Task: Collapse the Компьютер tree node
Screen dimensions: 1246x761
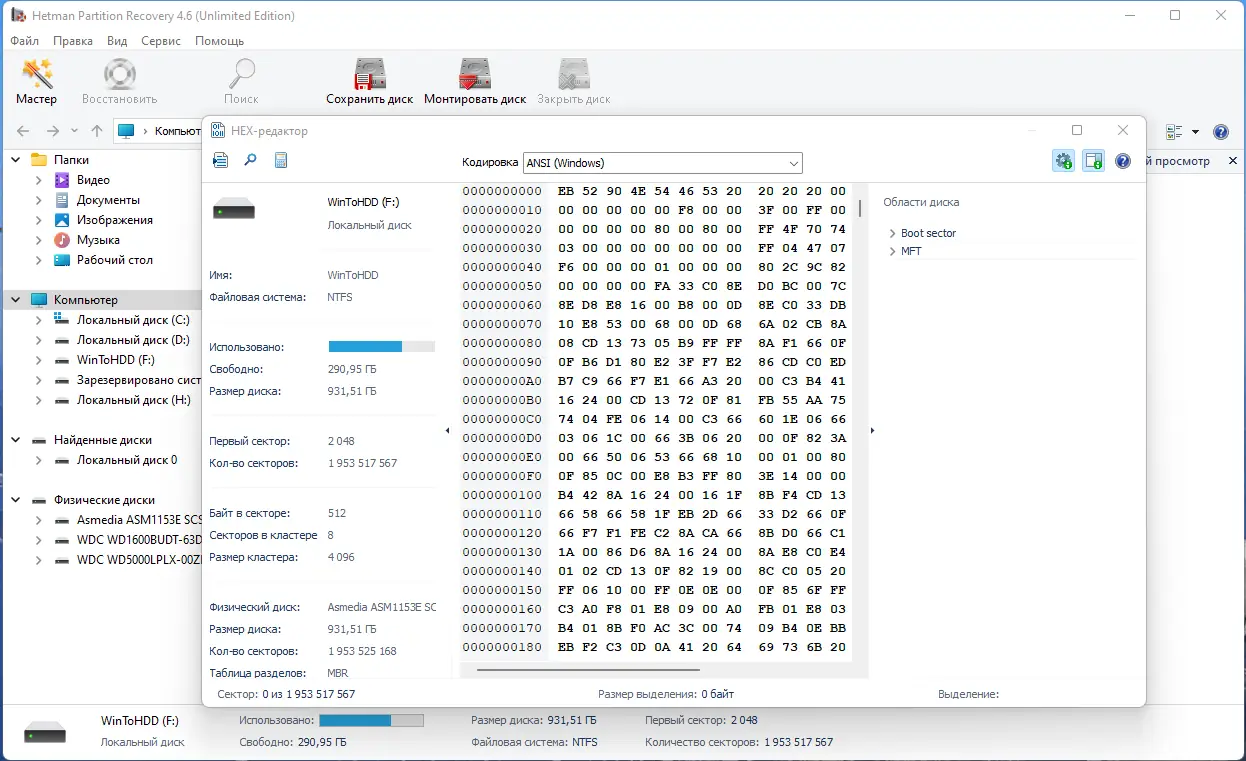Action: [16, 300]
